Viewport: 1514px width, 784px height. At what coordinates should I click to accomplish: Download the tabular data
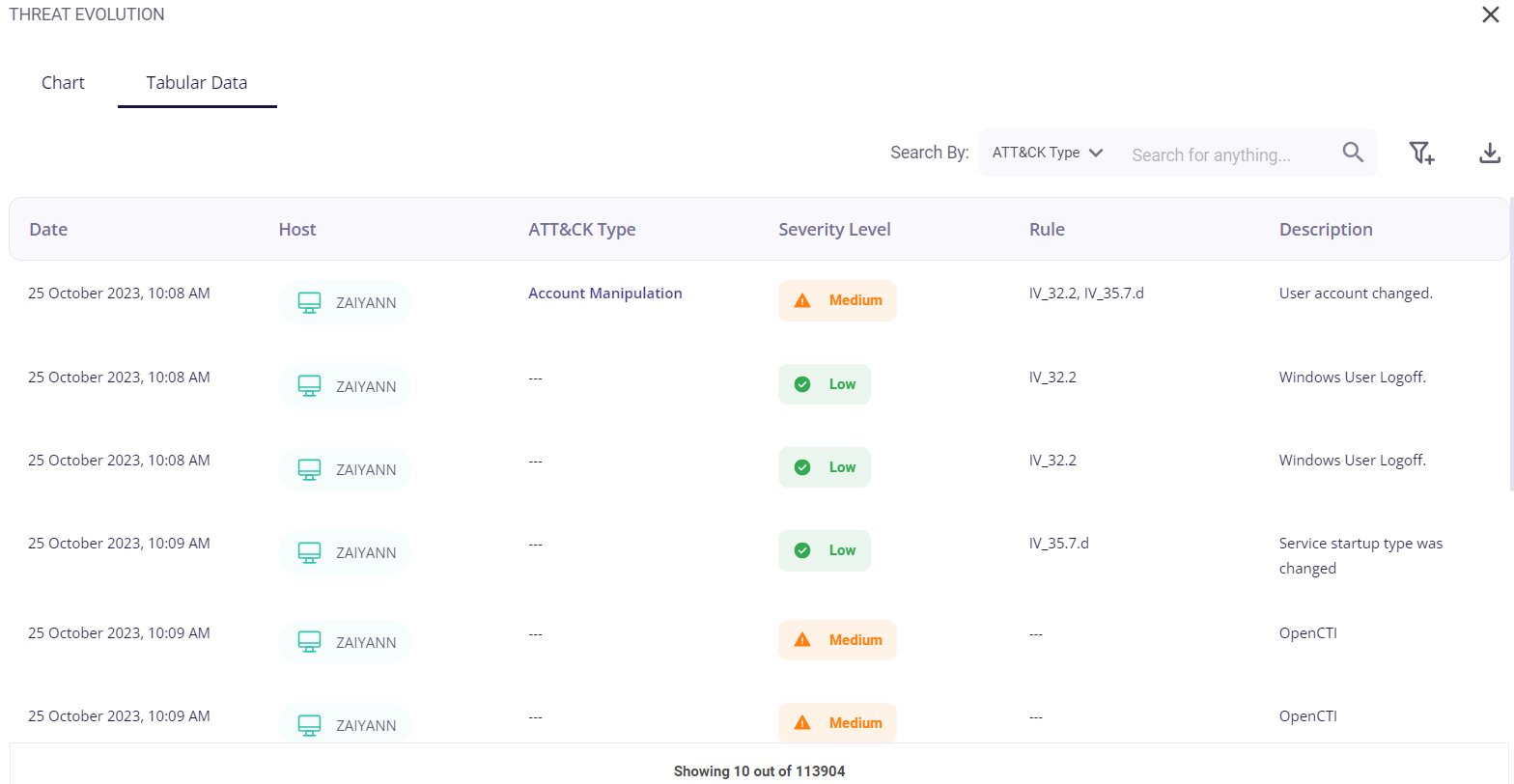click(1490, 153)
